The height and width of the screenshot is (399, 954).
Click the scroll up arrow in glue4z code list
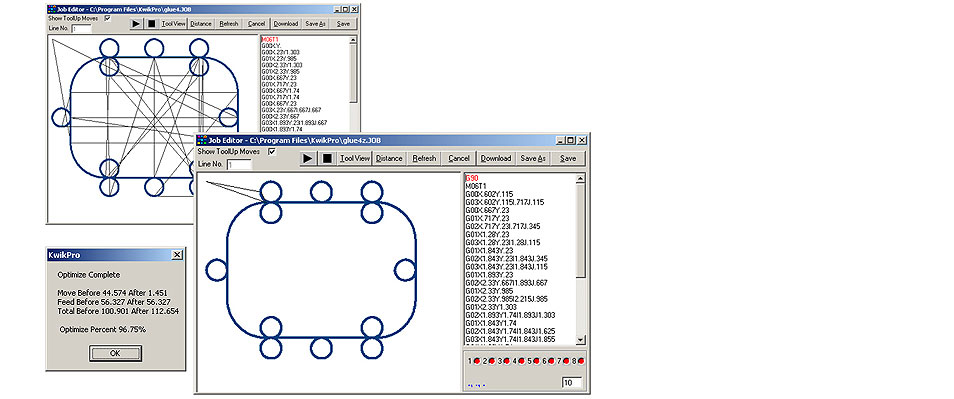click(580, 178)
